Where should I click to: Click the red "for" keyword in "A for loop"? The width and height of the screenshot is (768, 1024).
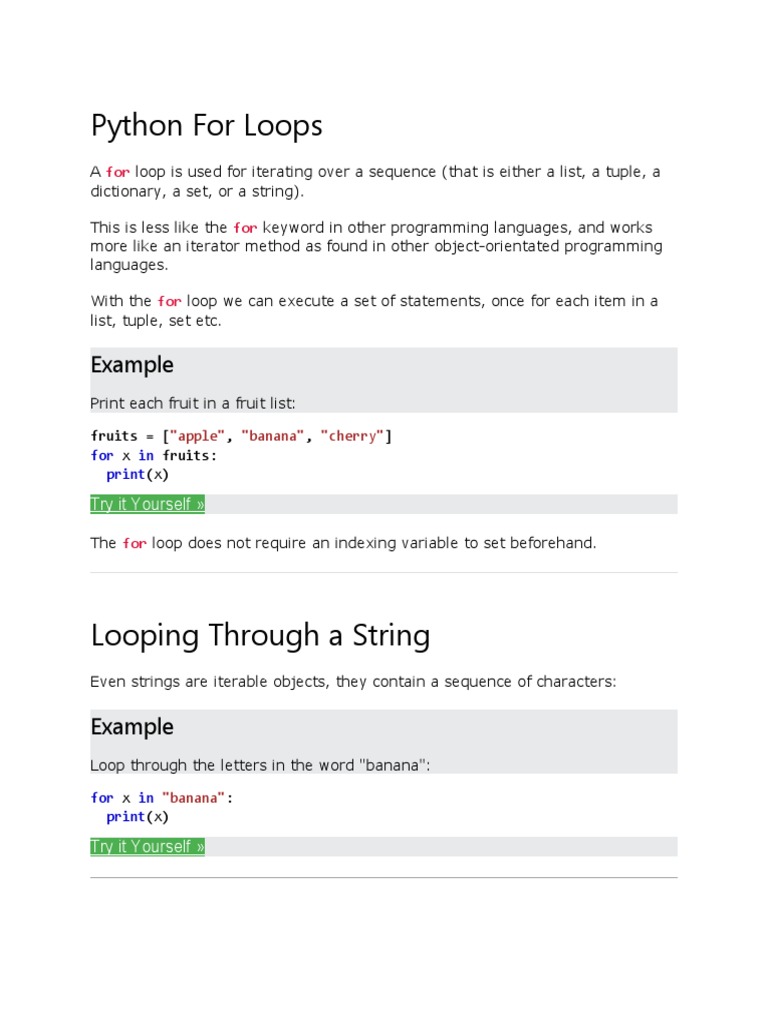click(118, 172)
